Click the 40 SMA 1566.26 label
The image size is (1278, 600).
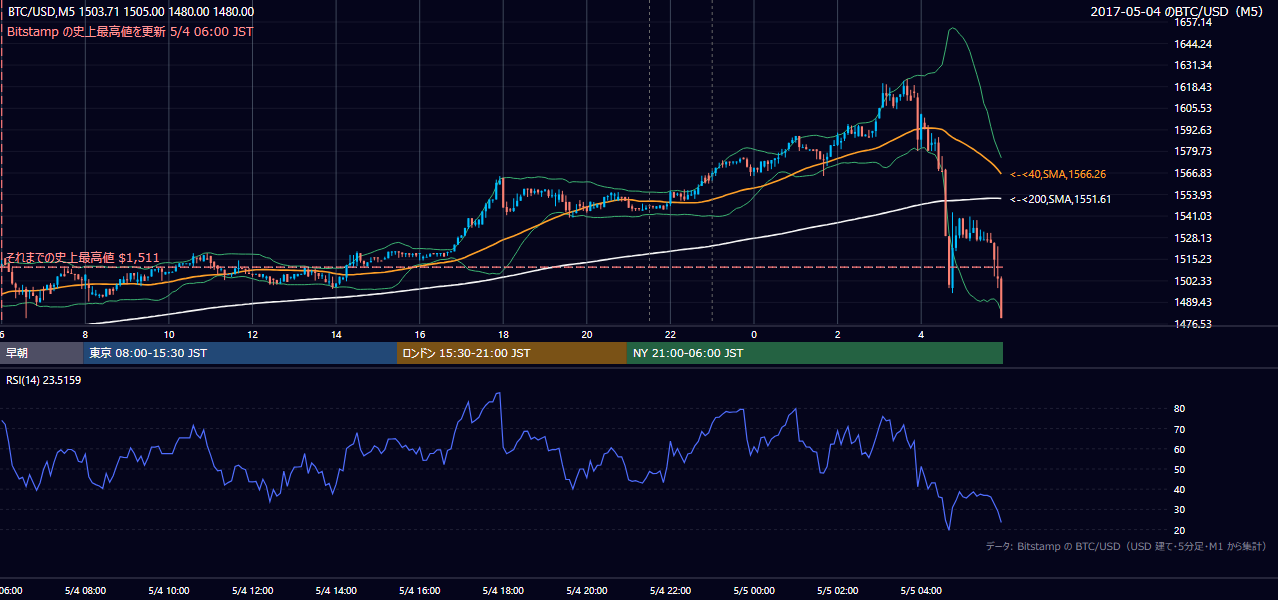coord(1058,174)
